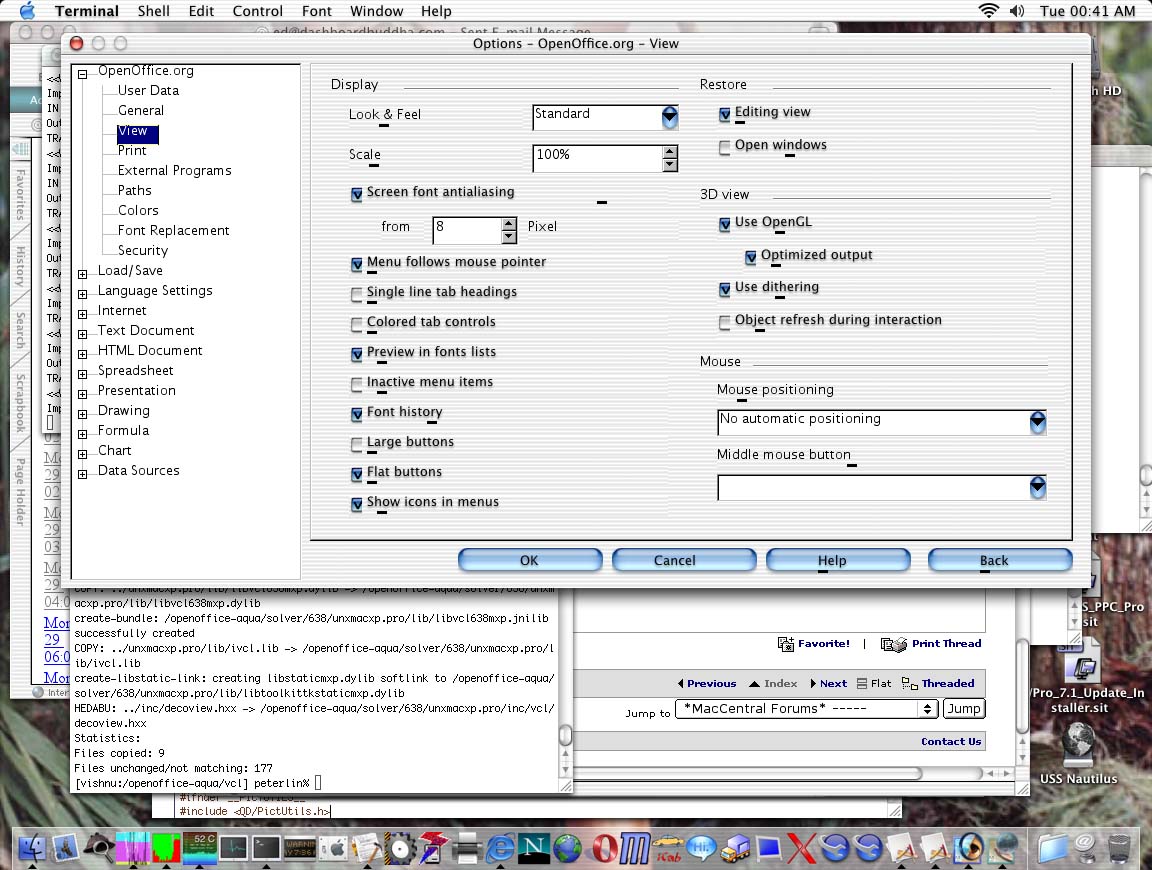Click the Favorite! icon in browser window

point(785,644)
